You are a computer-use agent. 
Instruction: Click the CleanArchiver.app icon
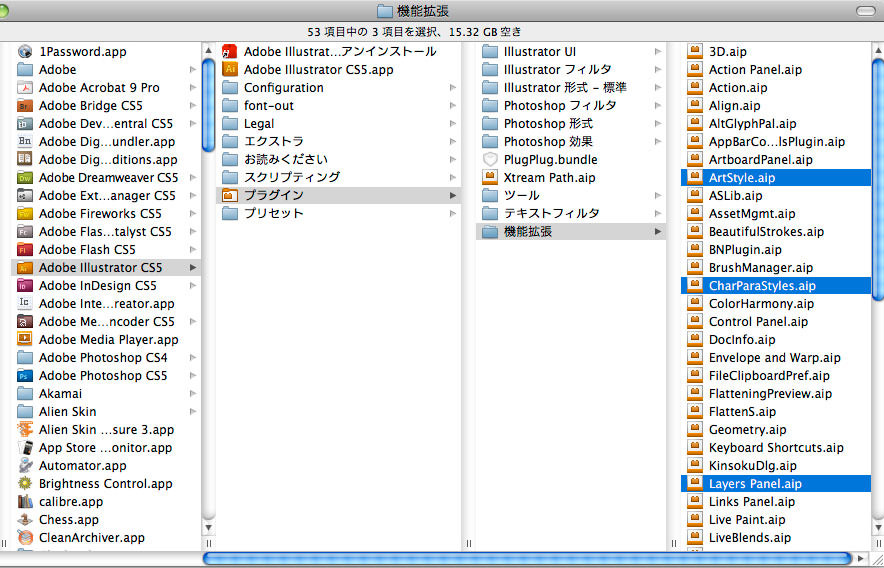(25, 538)
